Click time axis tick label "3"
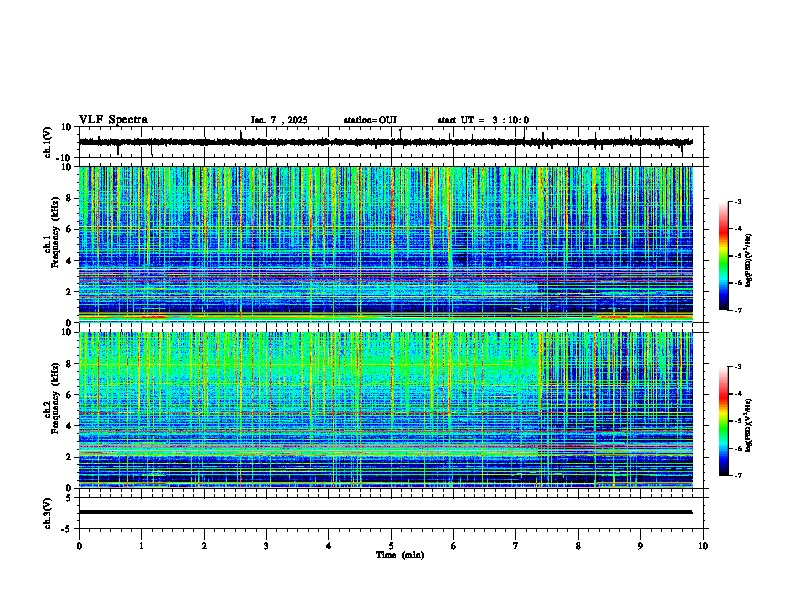The width and height of the screenshot is (792, 612). (266, 546)
